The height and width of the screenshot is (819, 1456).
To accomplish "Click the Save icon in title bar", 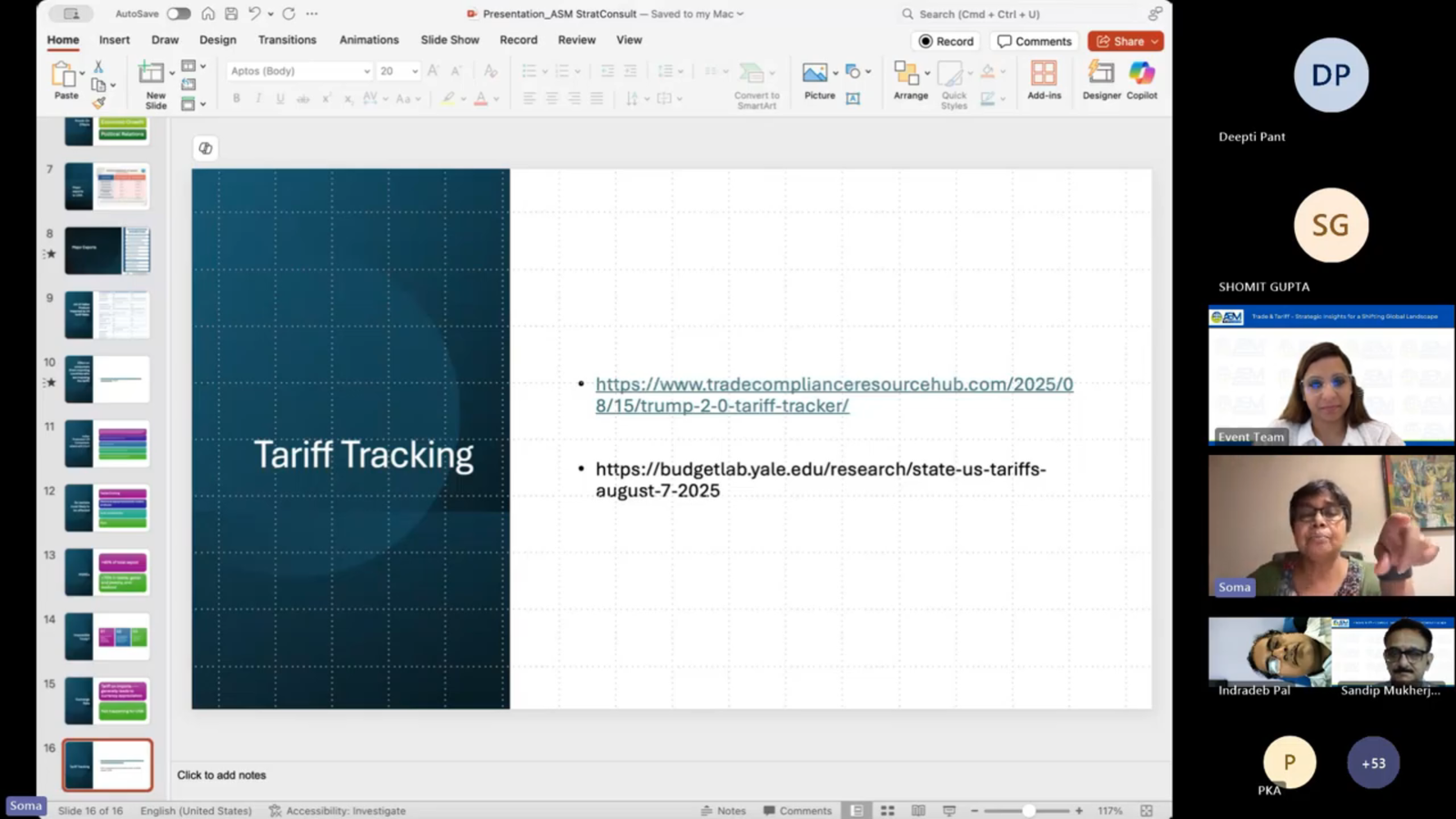I will click(x=231, y=14).
